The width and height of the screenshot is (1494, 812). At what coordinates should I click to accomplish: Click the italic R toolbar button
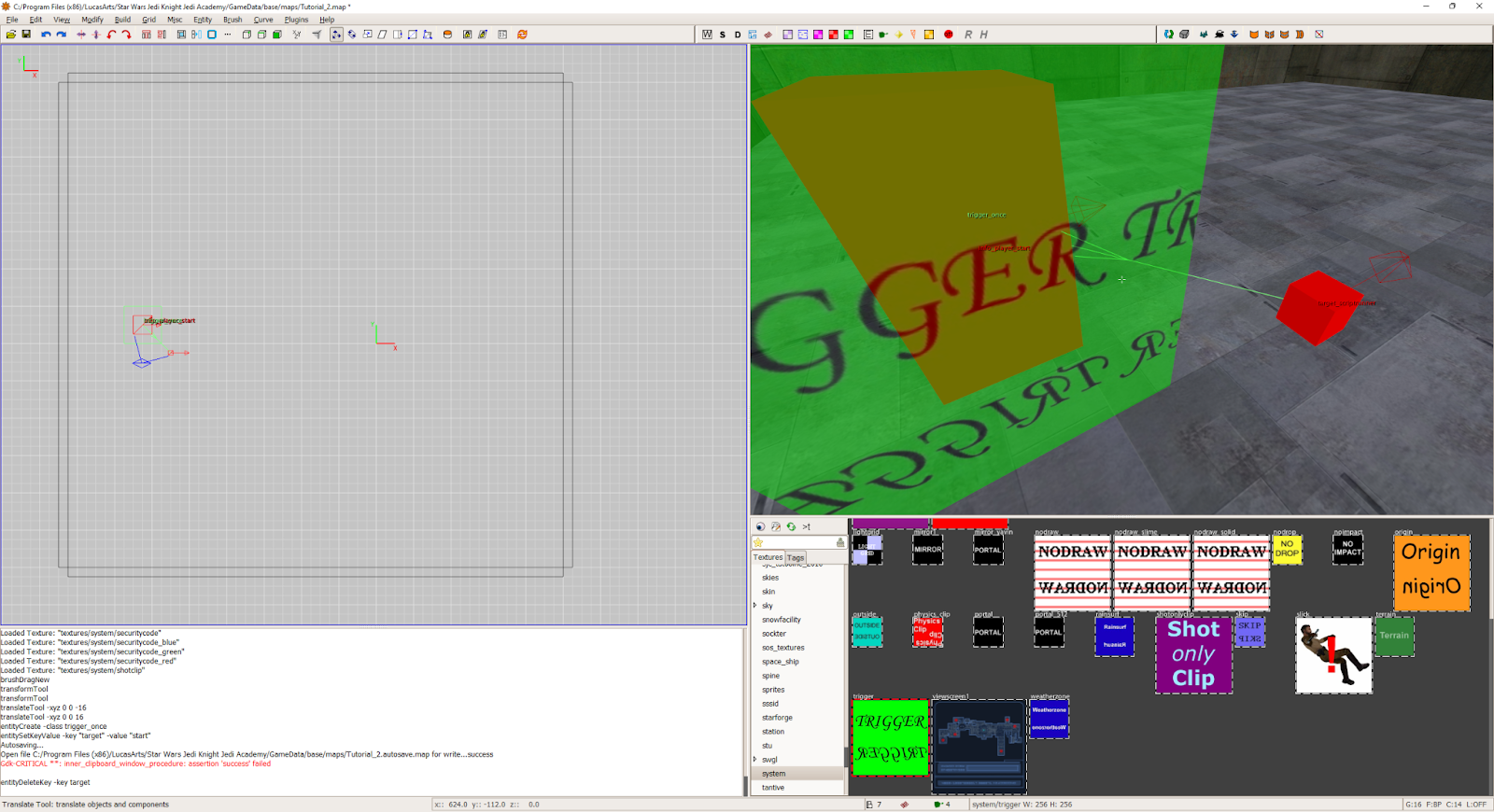point(968,35)
